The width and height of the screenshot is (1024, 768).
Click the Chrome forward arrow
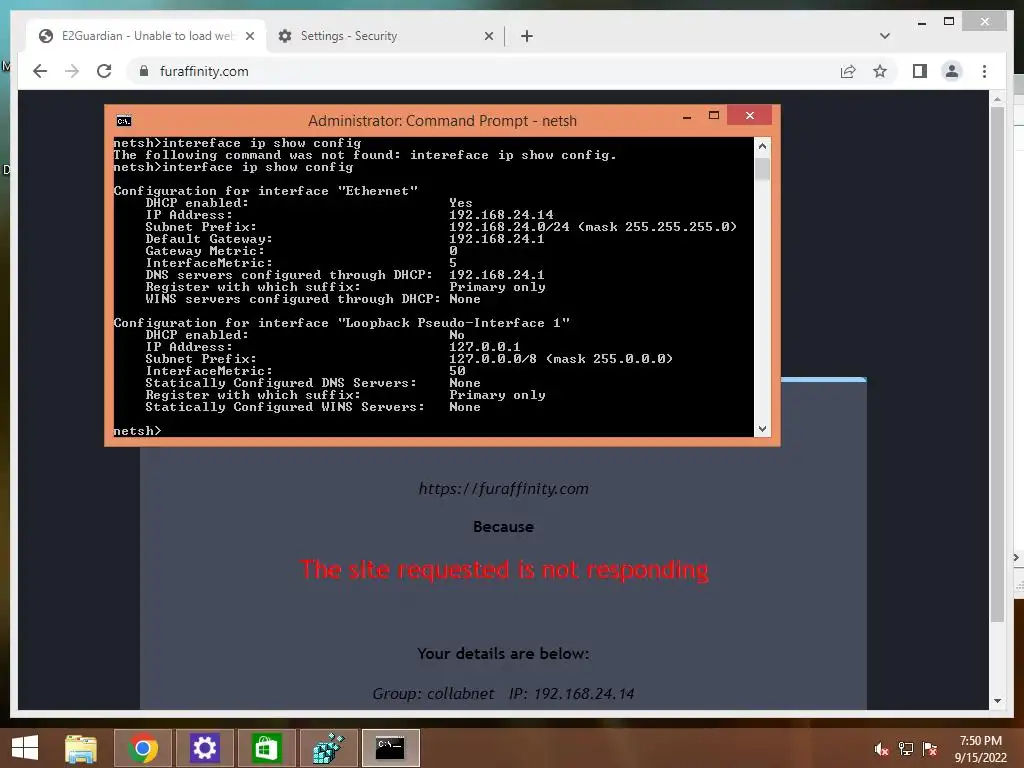(x=72, y=71)
